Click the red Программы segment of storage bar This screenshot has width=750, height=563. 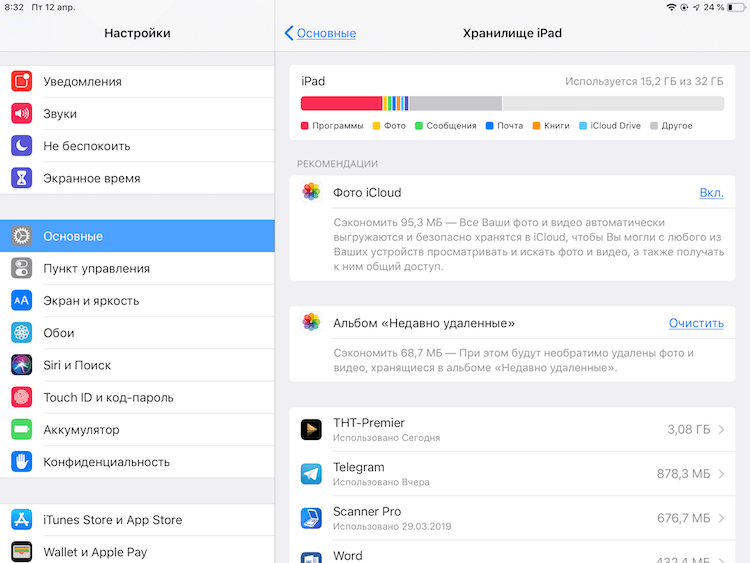(x=341, y=103)
